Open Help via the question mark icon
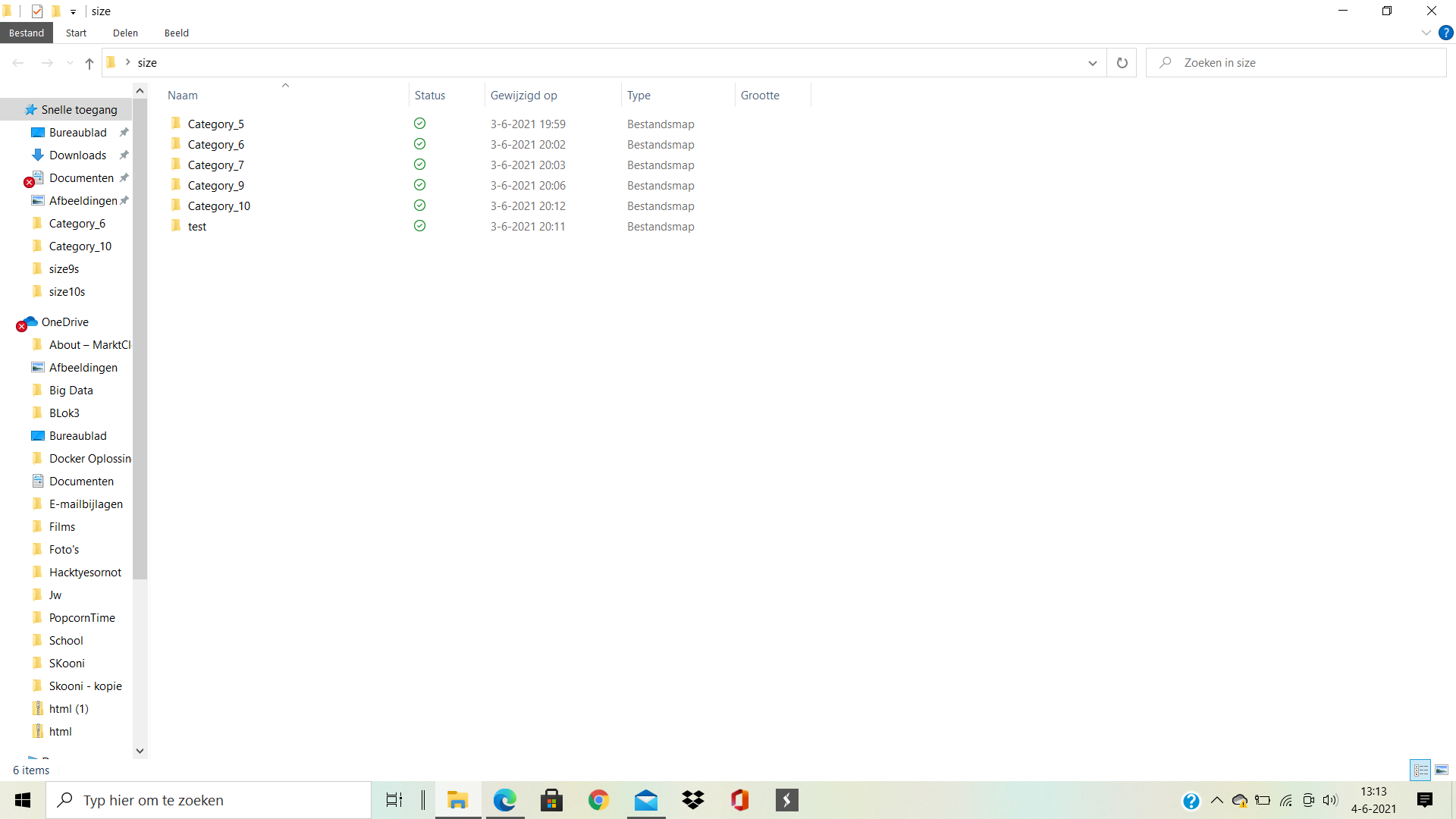The image size is (1456, 819). (x=1447, y=33)
